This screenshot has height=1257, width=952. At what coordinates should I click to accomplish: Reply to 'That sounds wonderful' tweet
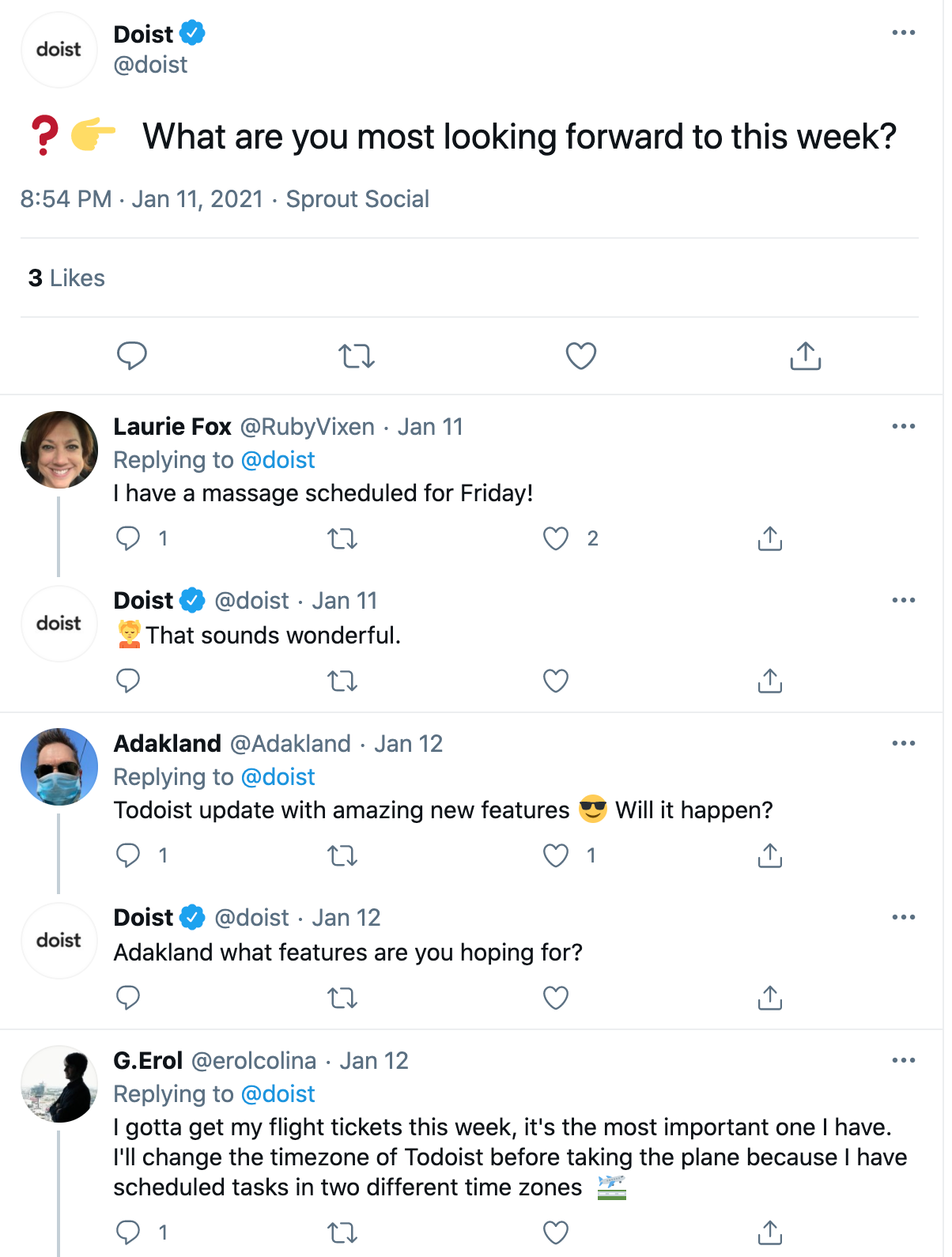point(128,681)
